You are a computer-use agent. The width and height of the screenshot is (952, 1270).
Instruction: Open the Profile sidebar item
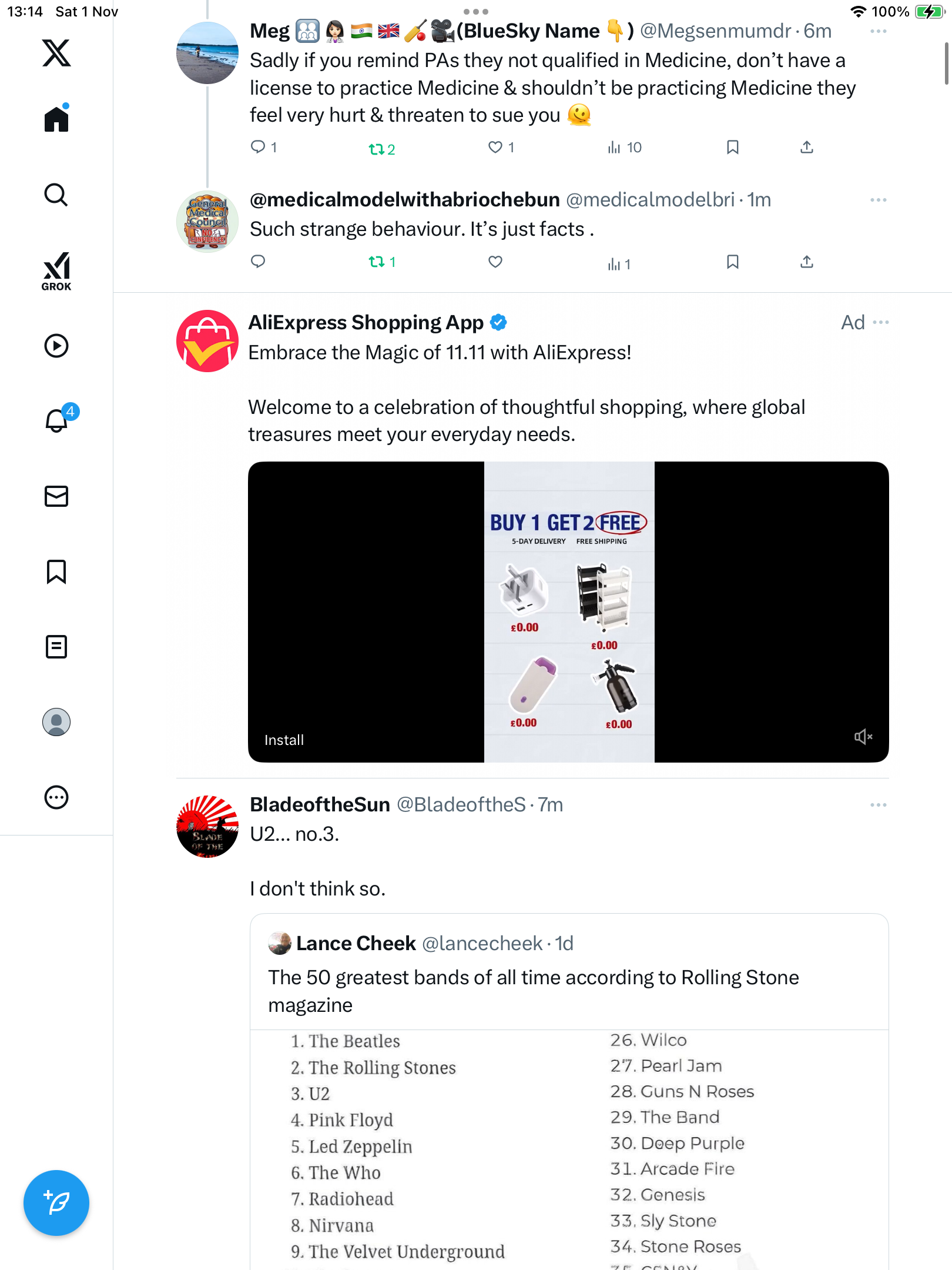56,722
